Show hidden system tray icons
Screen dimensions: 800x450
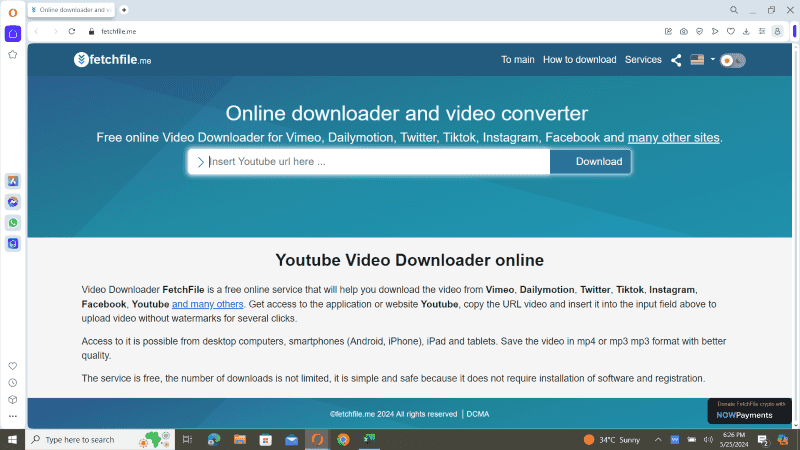658,439
